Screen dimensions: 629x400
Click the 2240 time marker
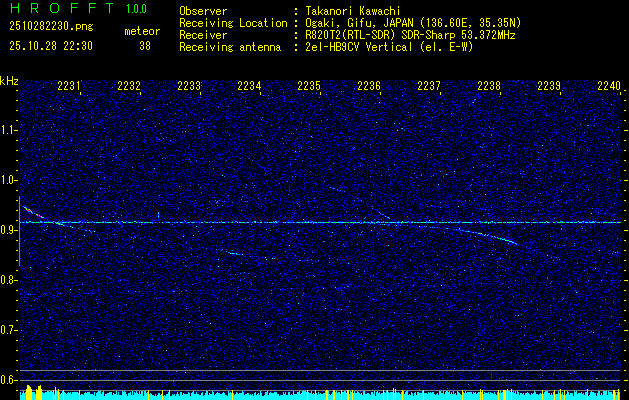point(609,86)
